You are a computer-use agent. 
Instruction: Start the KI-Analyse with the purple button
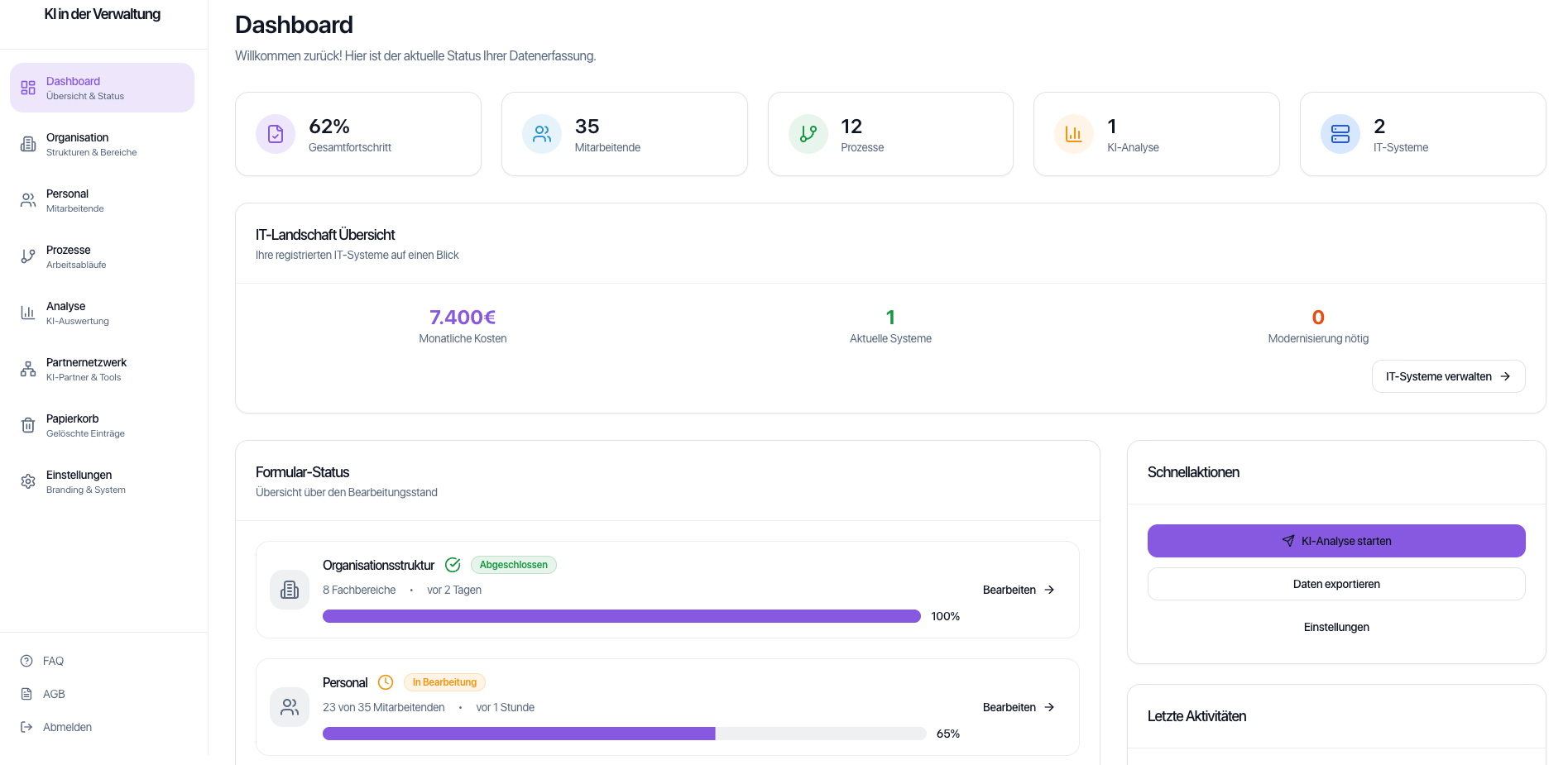tap(1335, 541)
